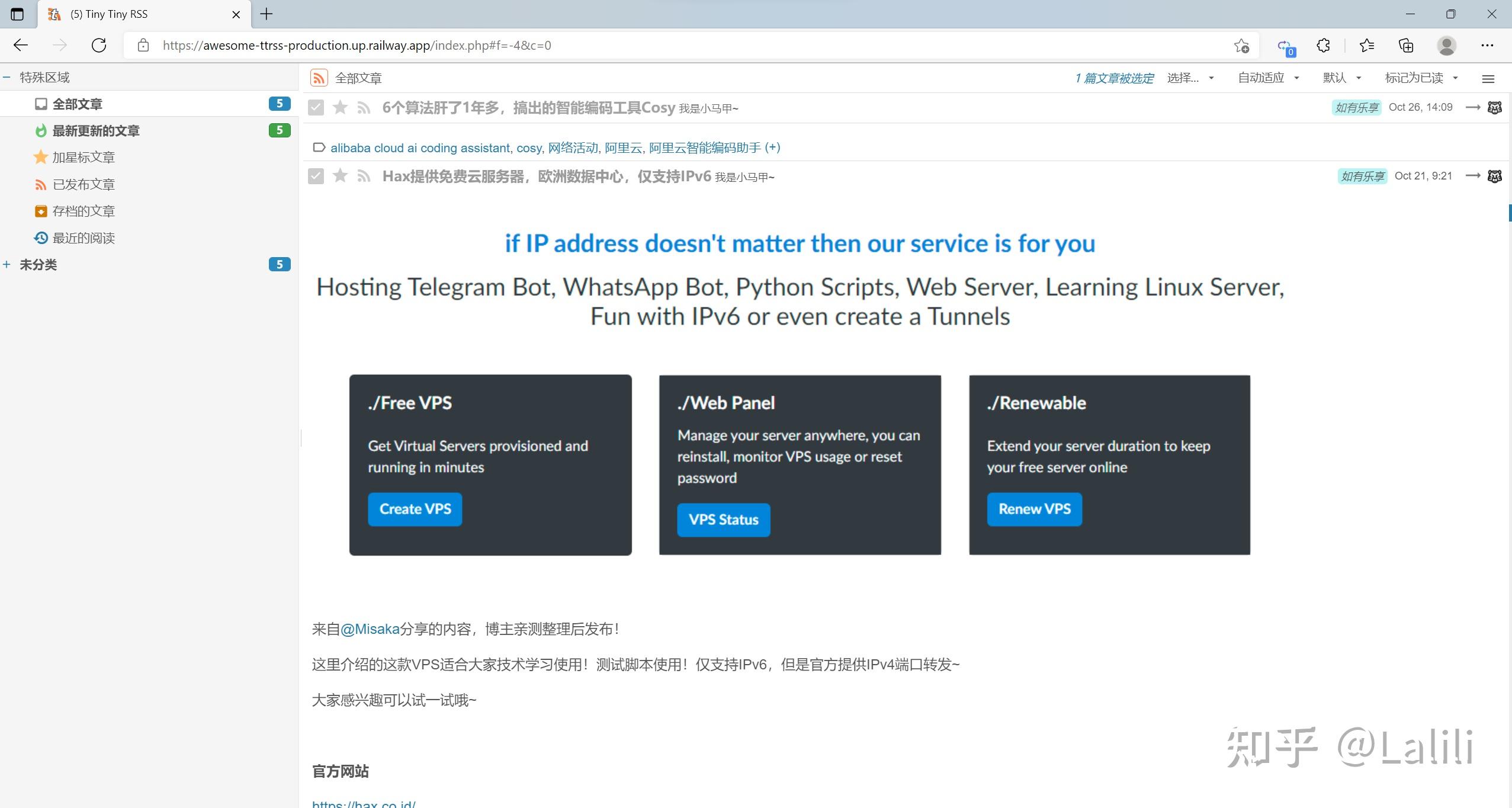Uncheck the Hax article selection checkbox
1512x808 pixels.
[316, 175]
